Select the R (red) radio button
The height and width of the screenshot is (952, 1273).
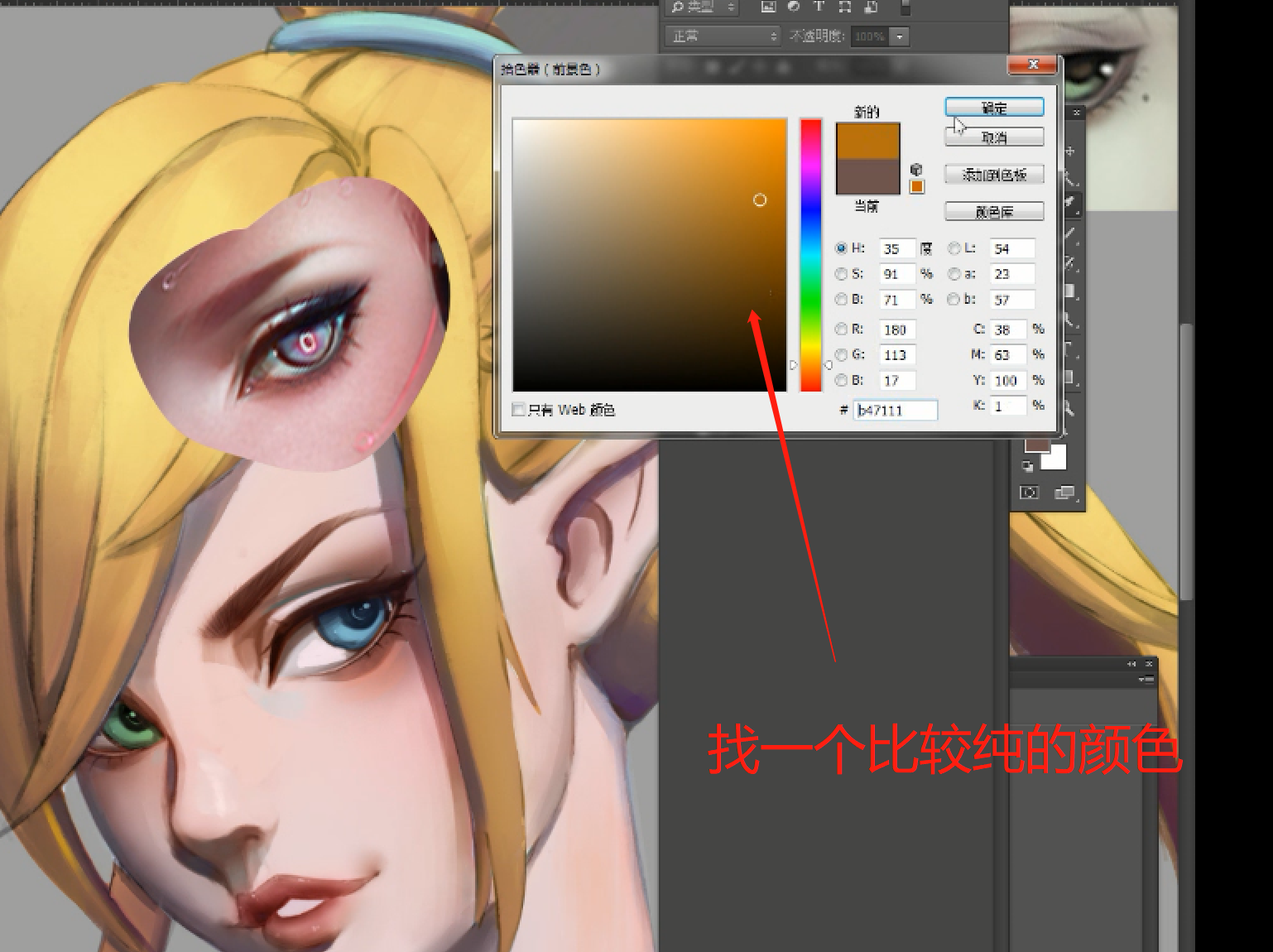841,329
